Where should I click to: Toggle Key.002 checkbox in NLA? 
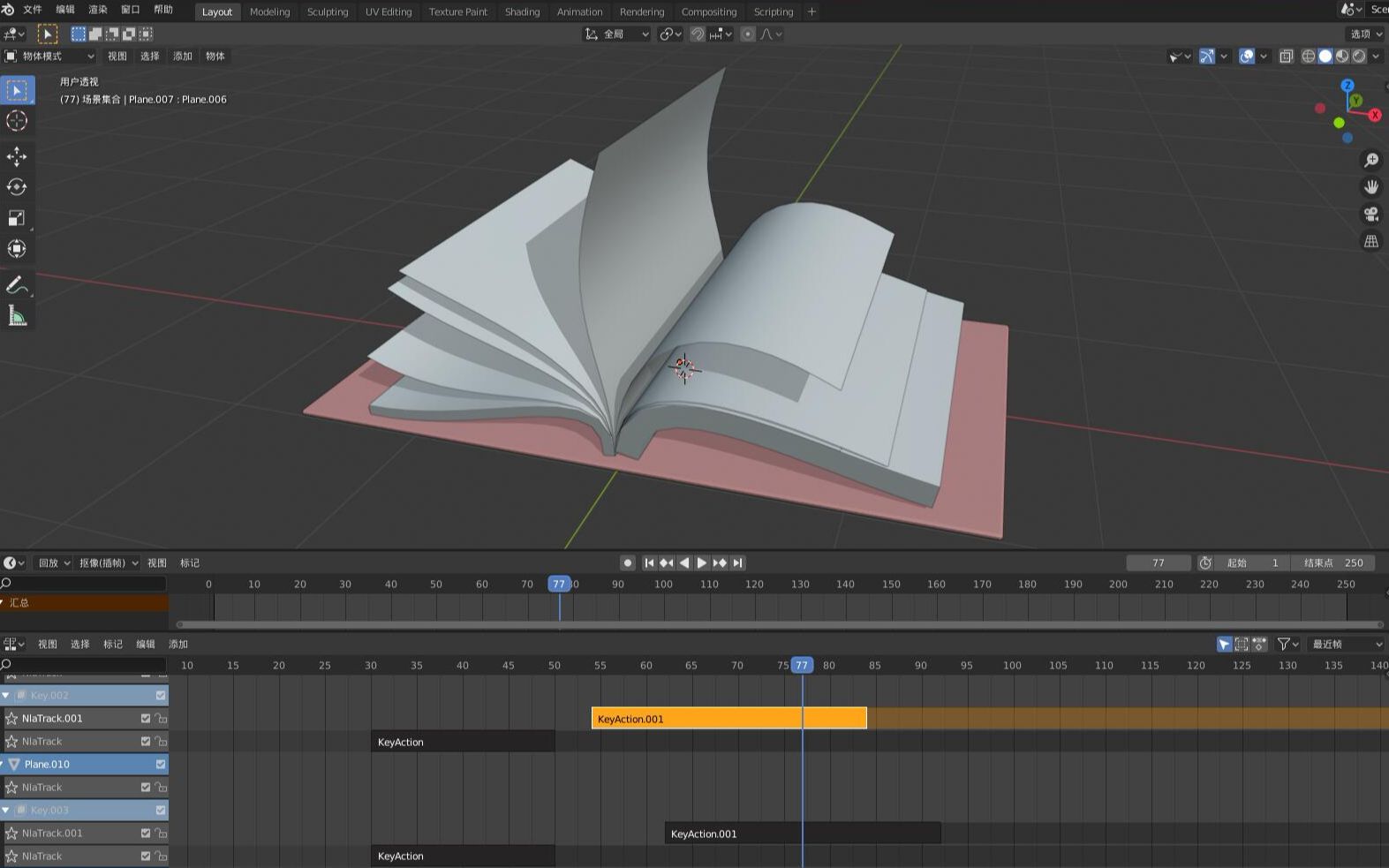click(x=161, y=696)
